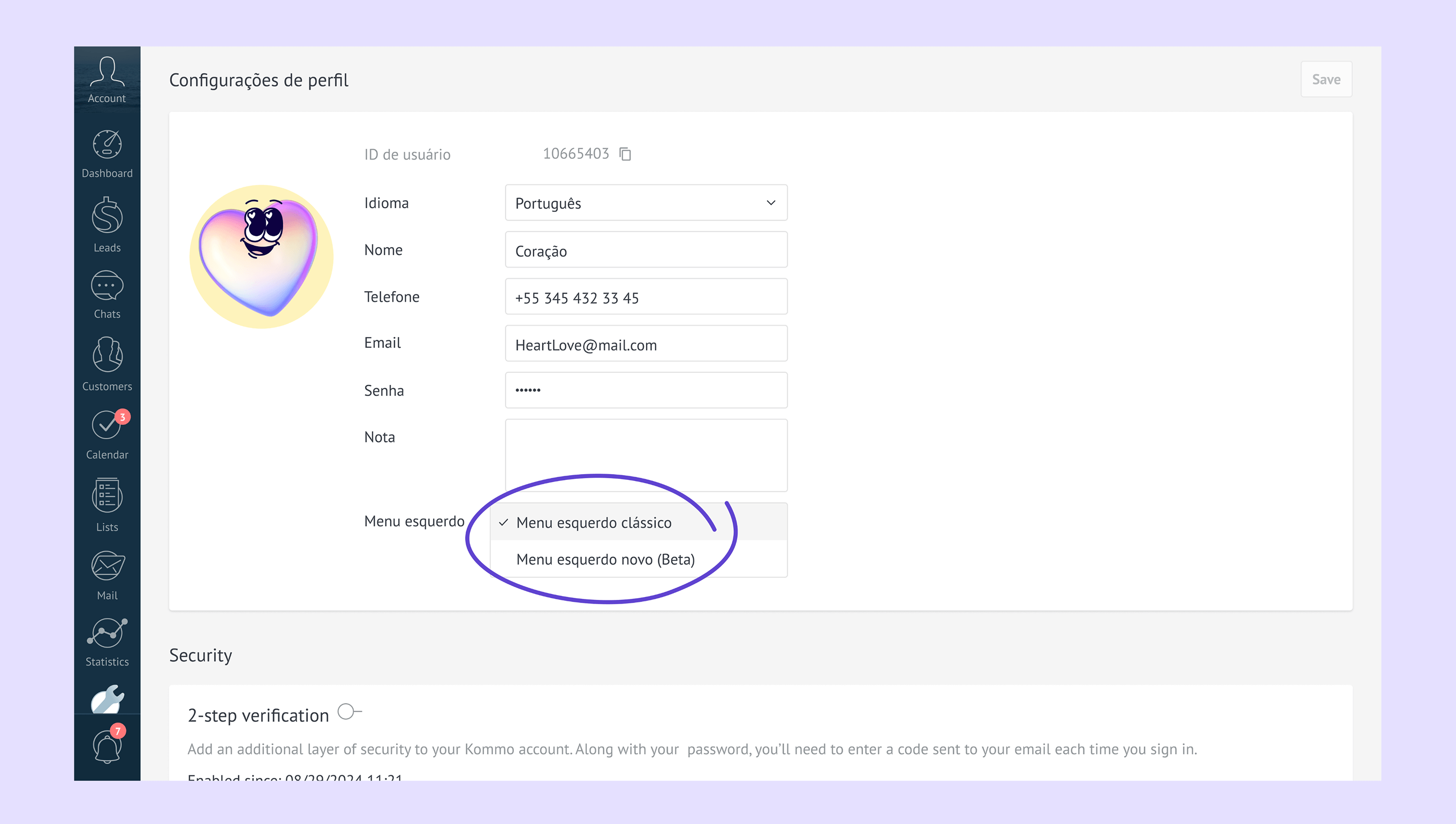This screenshot has width=1456, height=824.
Task: Click the notifications bell icon
Action: click(x=107, y=746)
